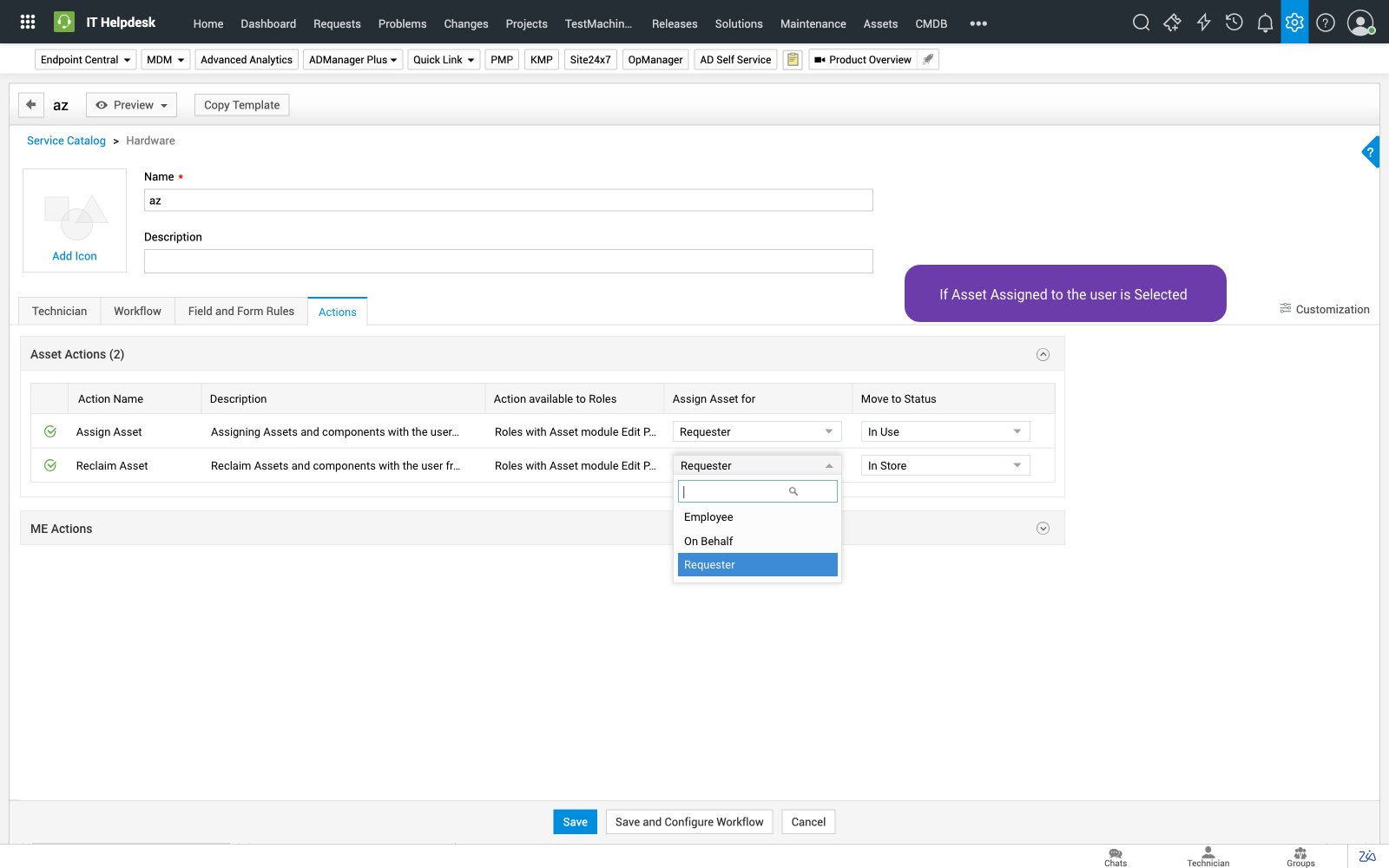The image size is (1389, 868).
Task: Open AD Self Service quick link
Action: point(735,59)
